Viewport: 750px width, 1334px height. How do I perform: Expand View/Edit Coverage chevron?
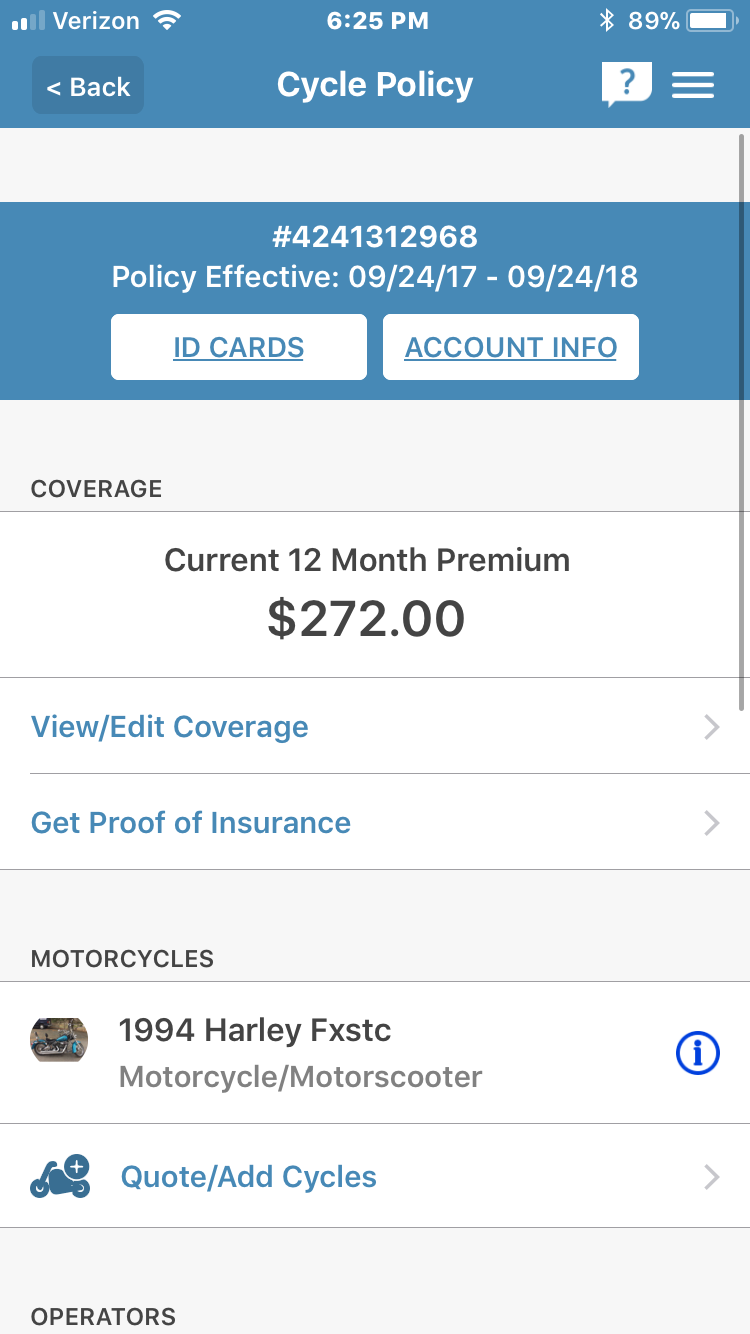pos(712,727)
